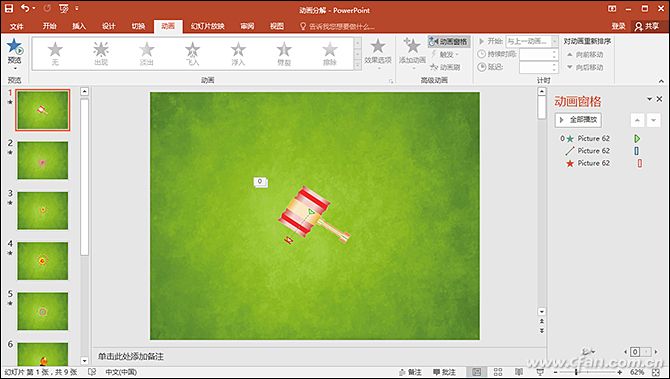
Task: Switch to the 切换 ribbon tab
Action: tap(138, 26)
